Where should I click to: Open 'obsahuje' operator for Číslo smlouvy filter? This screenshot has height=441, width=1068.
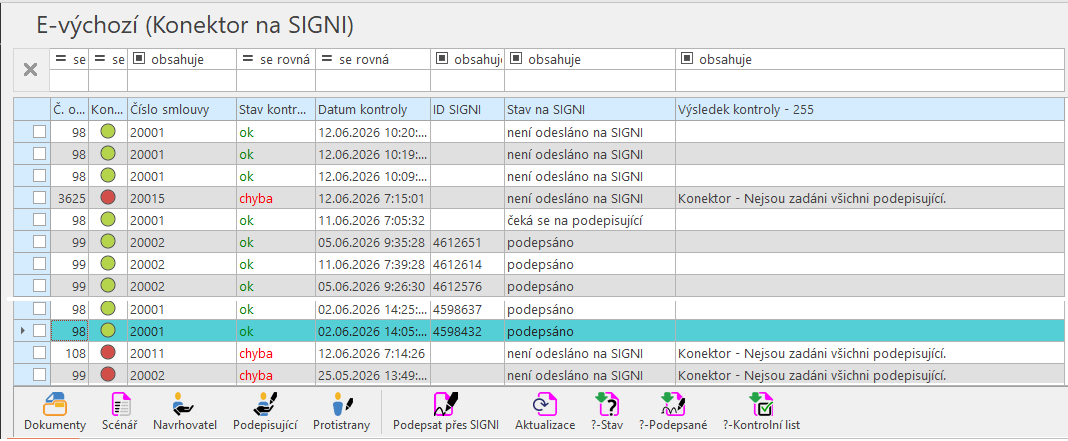181,59
